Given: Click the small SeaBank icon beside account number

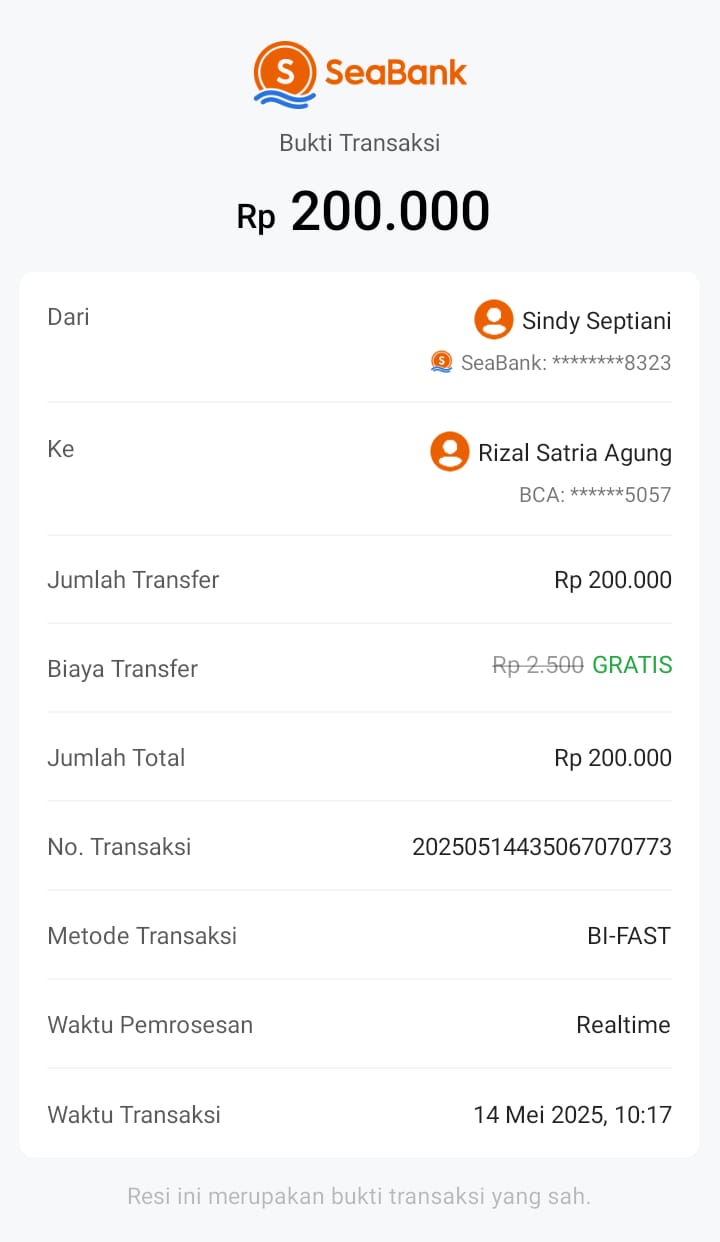Looking at the screenshot, I should click(441, 362).
